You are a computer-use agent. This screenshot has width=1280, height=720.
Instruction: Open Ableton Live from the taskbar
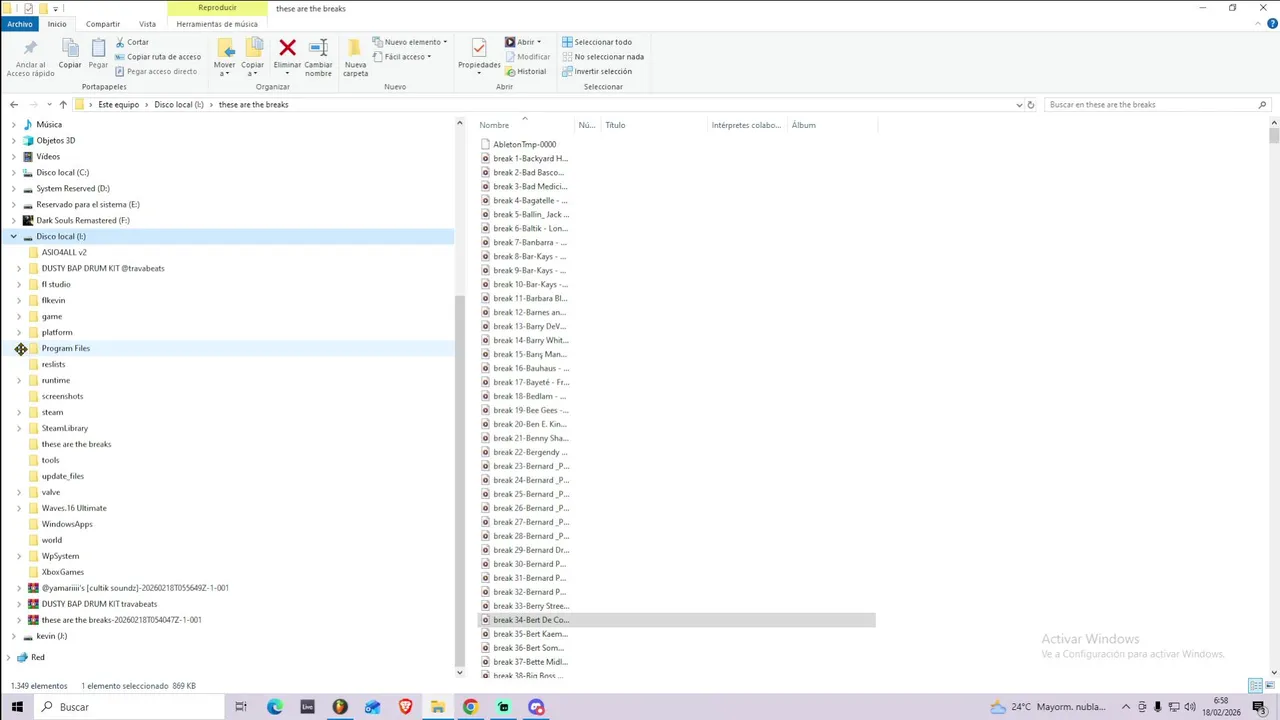307,707
